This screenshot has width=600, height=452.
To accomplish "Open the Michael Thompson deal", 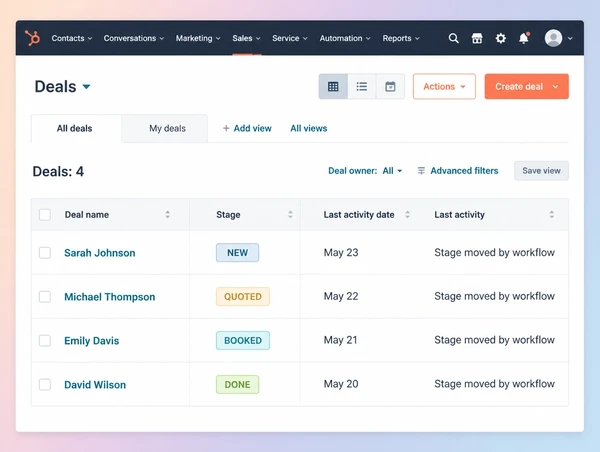I will pos(109,297).
